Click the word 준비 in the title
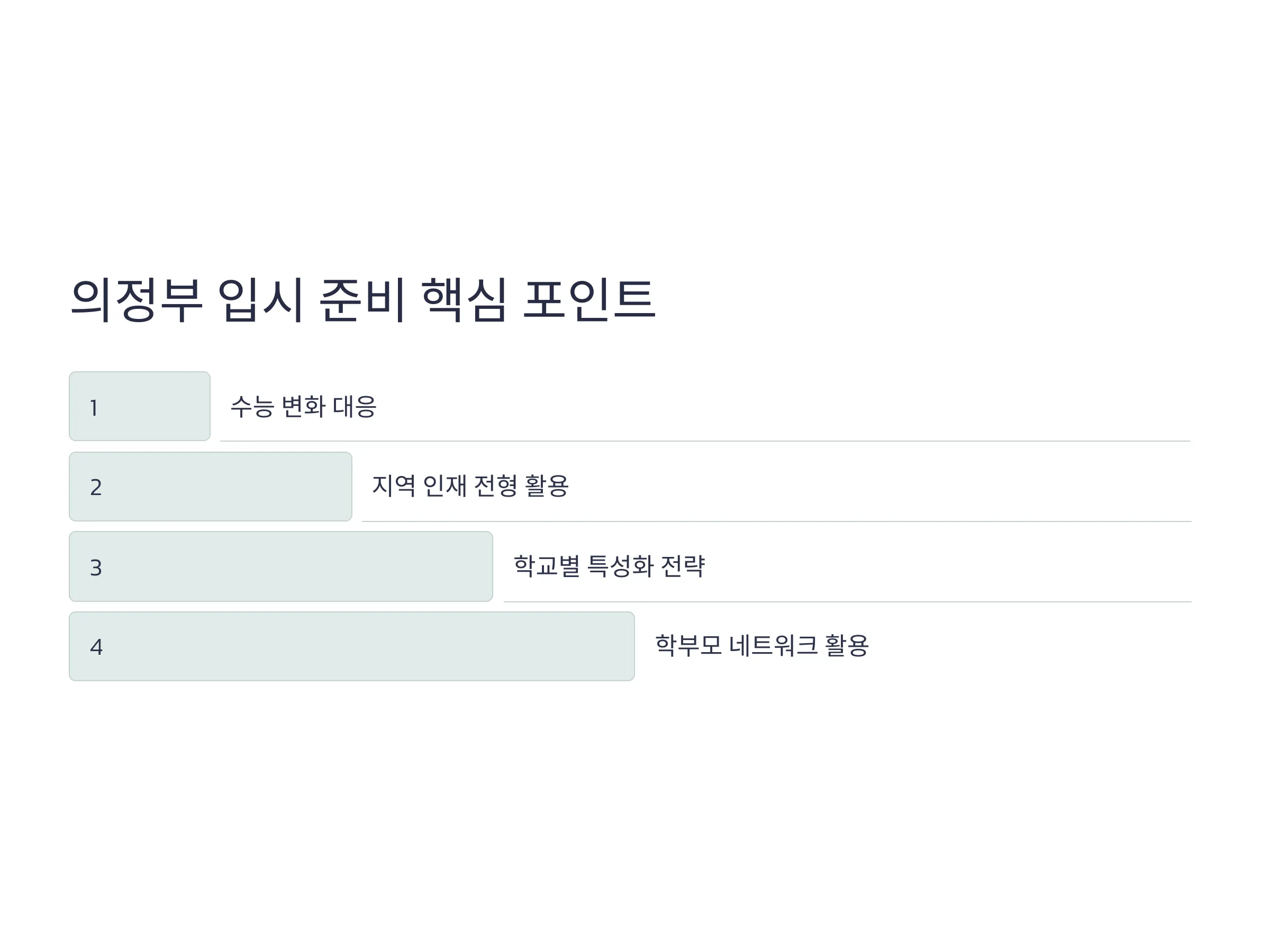The height and width of the screenshot is (952, 1270). tap(362, 300)
